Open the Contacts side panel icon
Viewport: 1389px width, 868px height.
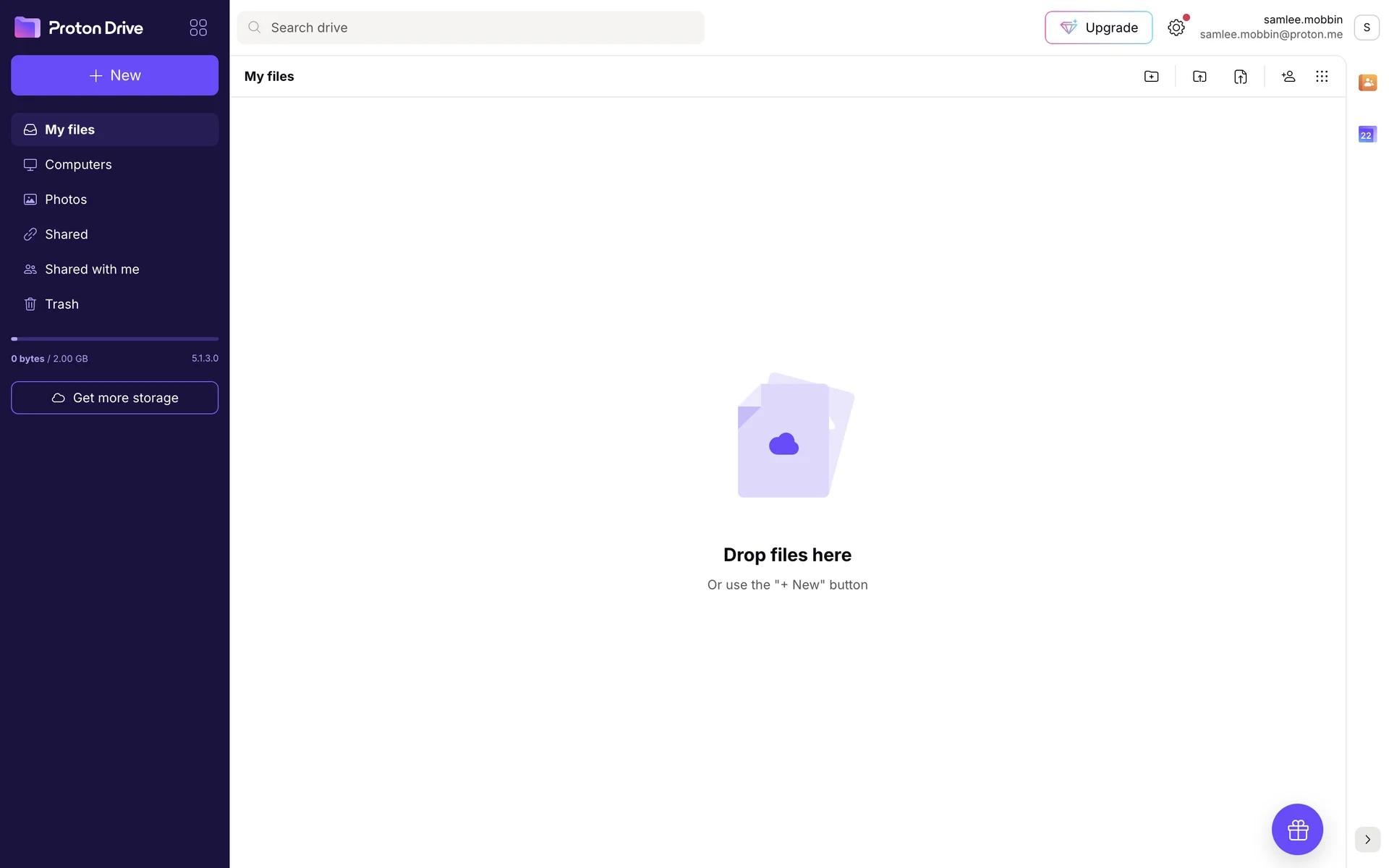tap(1367, 82)
